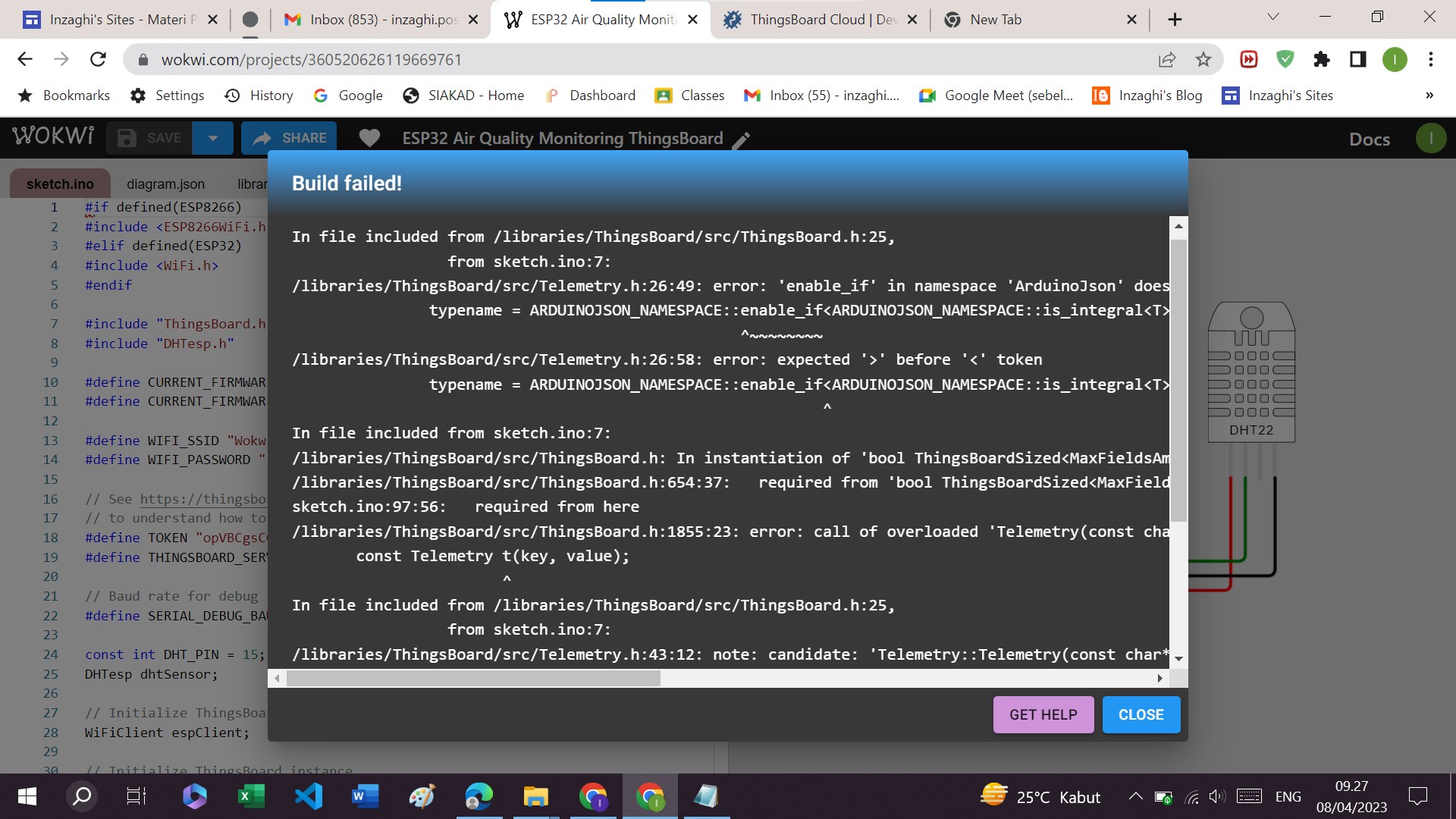Open the notification center icon
This screenshot has height=819, width=1456.
[x=1417, y=796]
